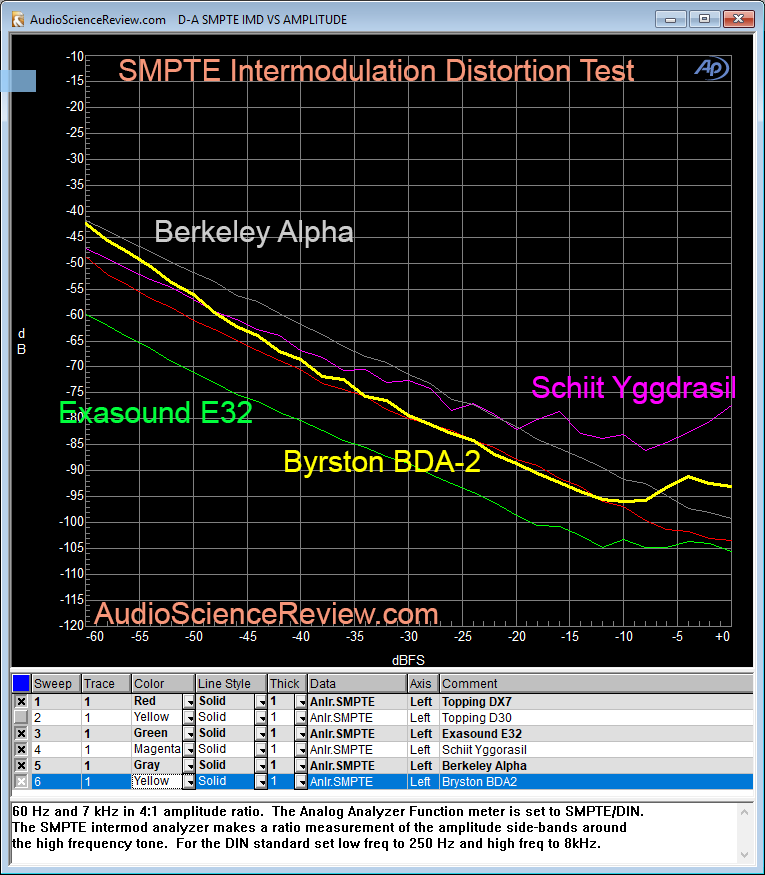Click the dBFS x-axis label

408,660
